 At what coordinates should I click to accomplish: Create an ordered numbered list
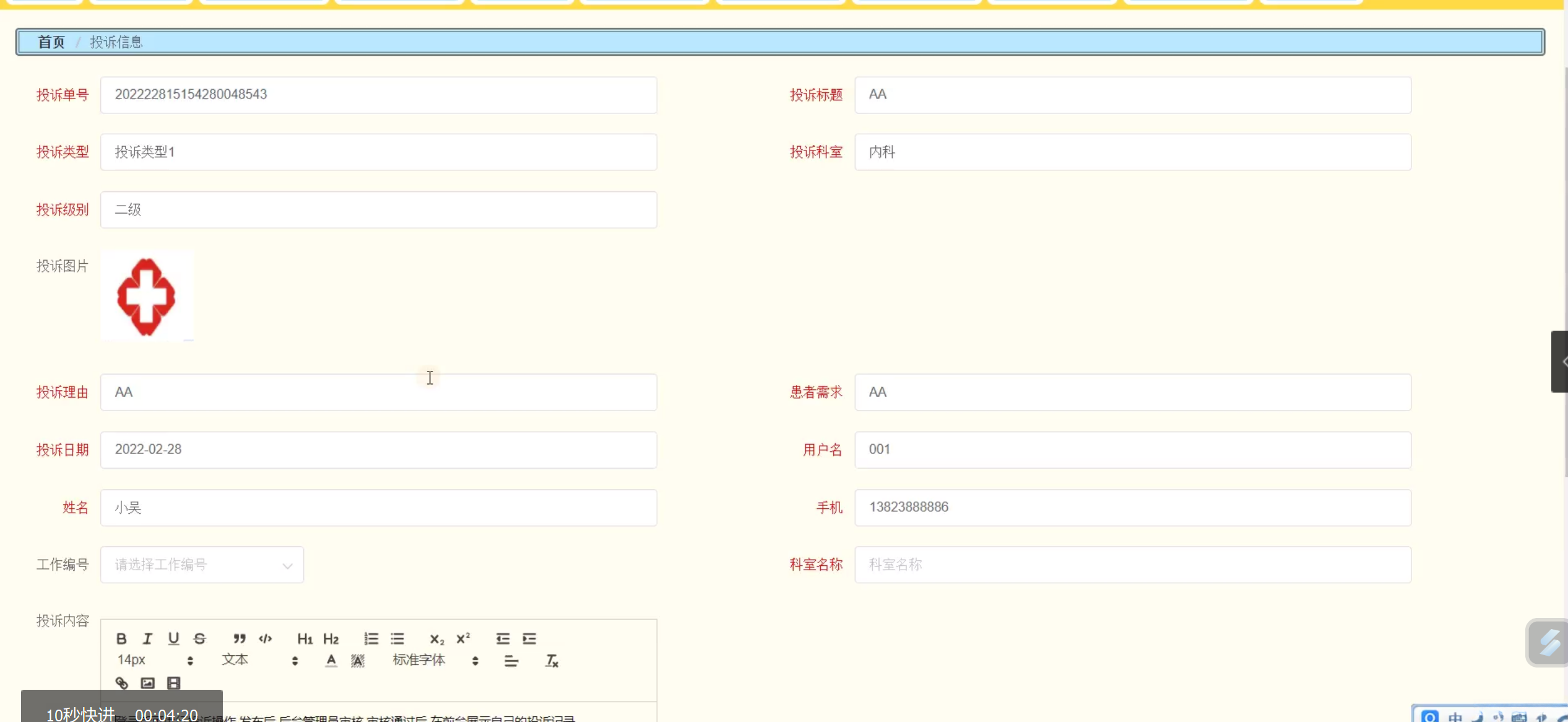371,638
